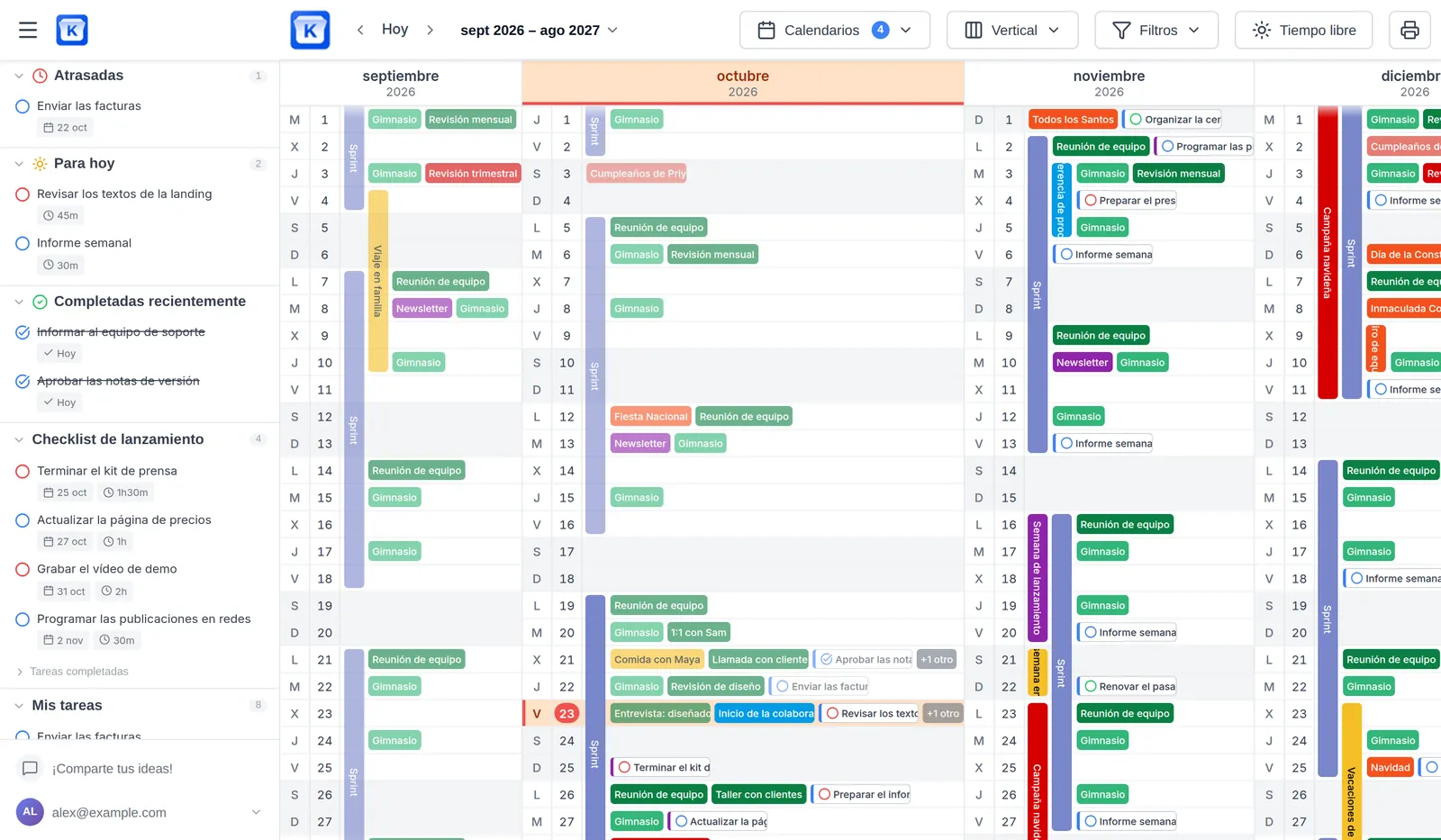
Task: Open Viaje en familia yellow event bar
Action: point(378,281)
